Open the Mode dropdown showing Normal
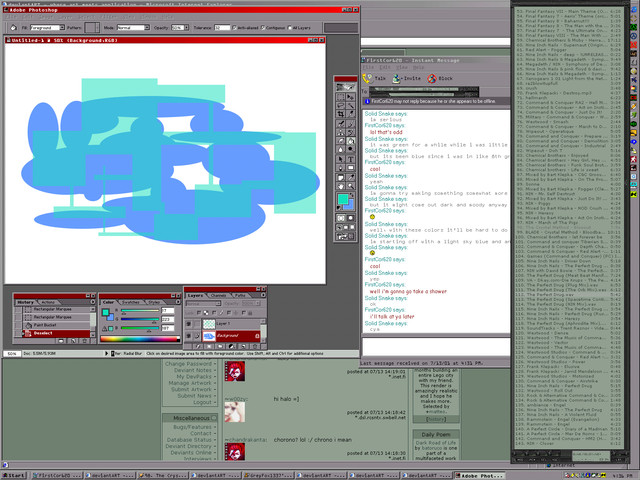Image resolution: width=640 pixels, height=480 pixels. [147, 28]
